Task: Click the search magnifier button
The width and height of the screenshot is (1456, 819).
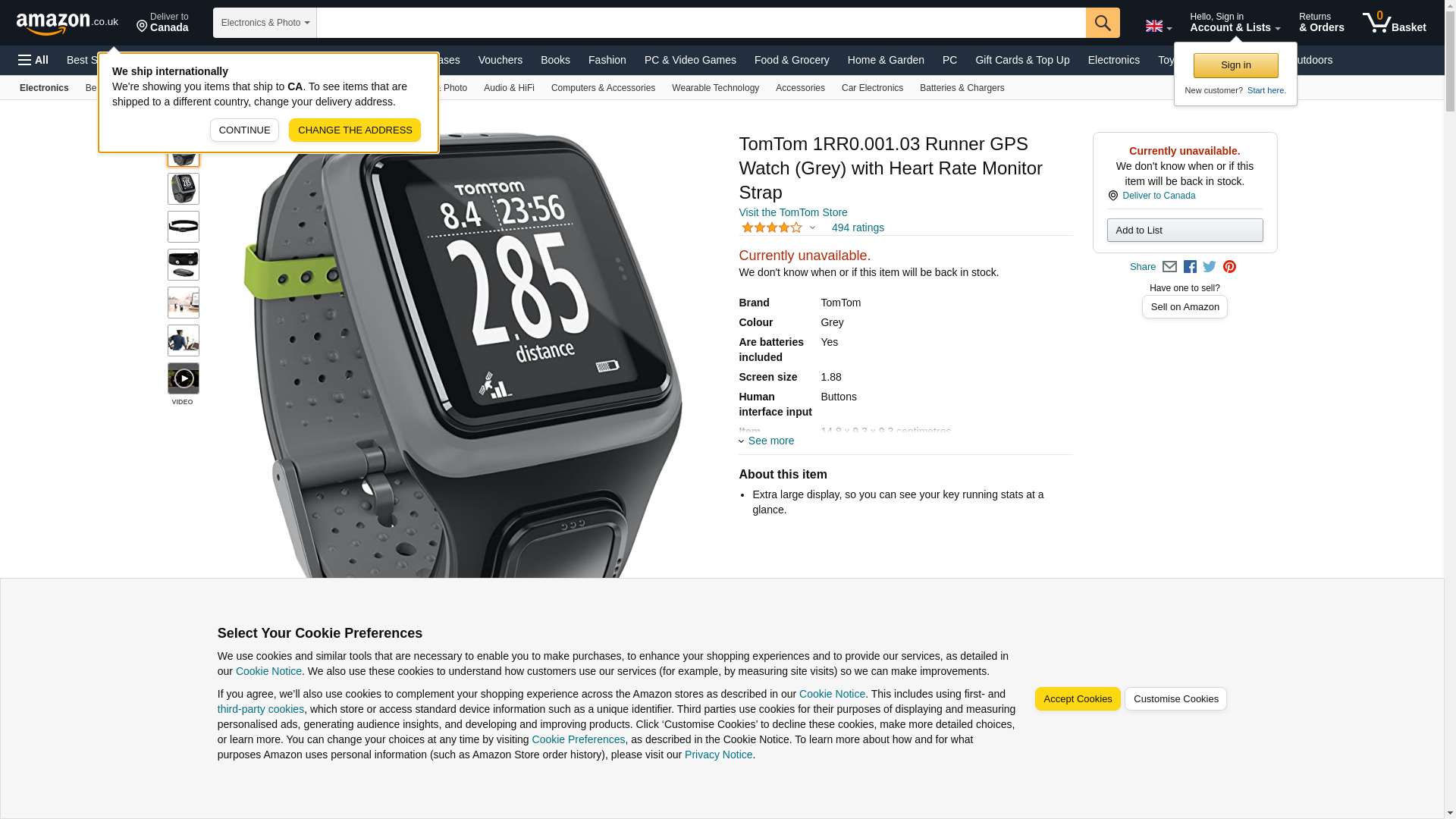Action: [x=1103, y=23]
